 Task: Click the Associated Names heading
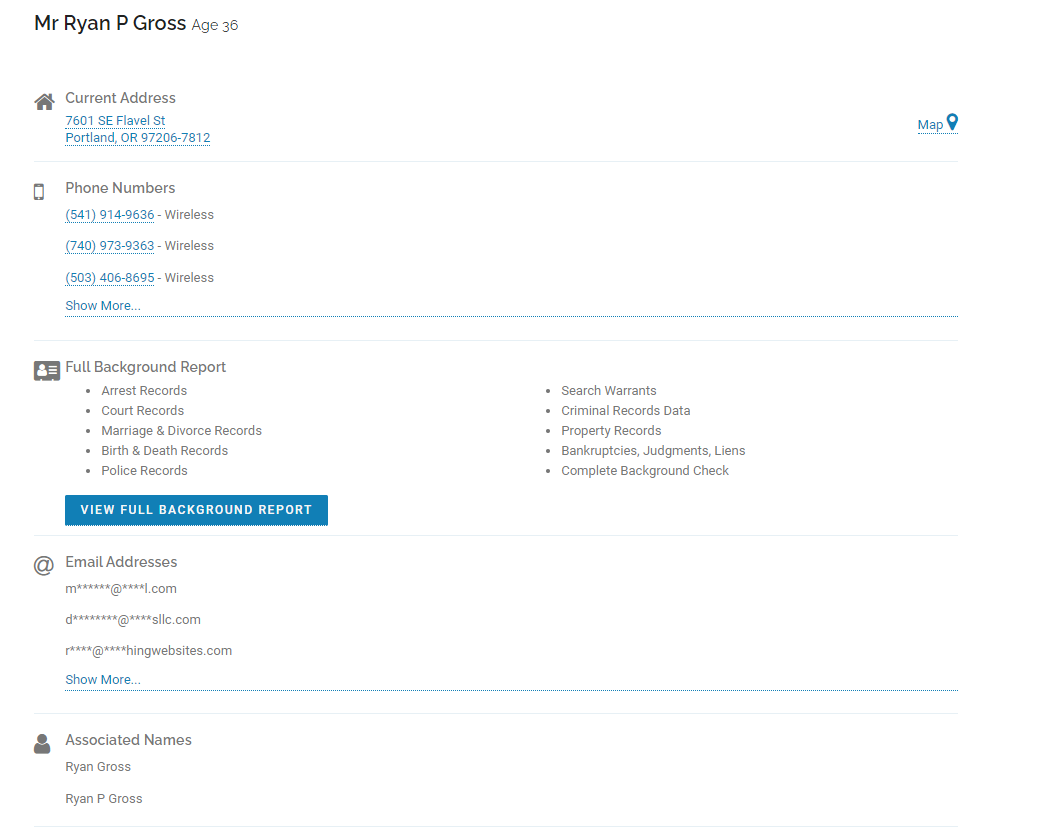coord(129,740)
